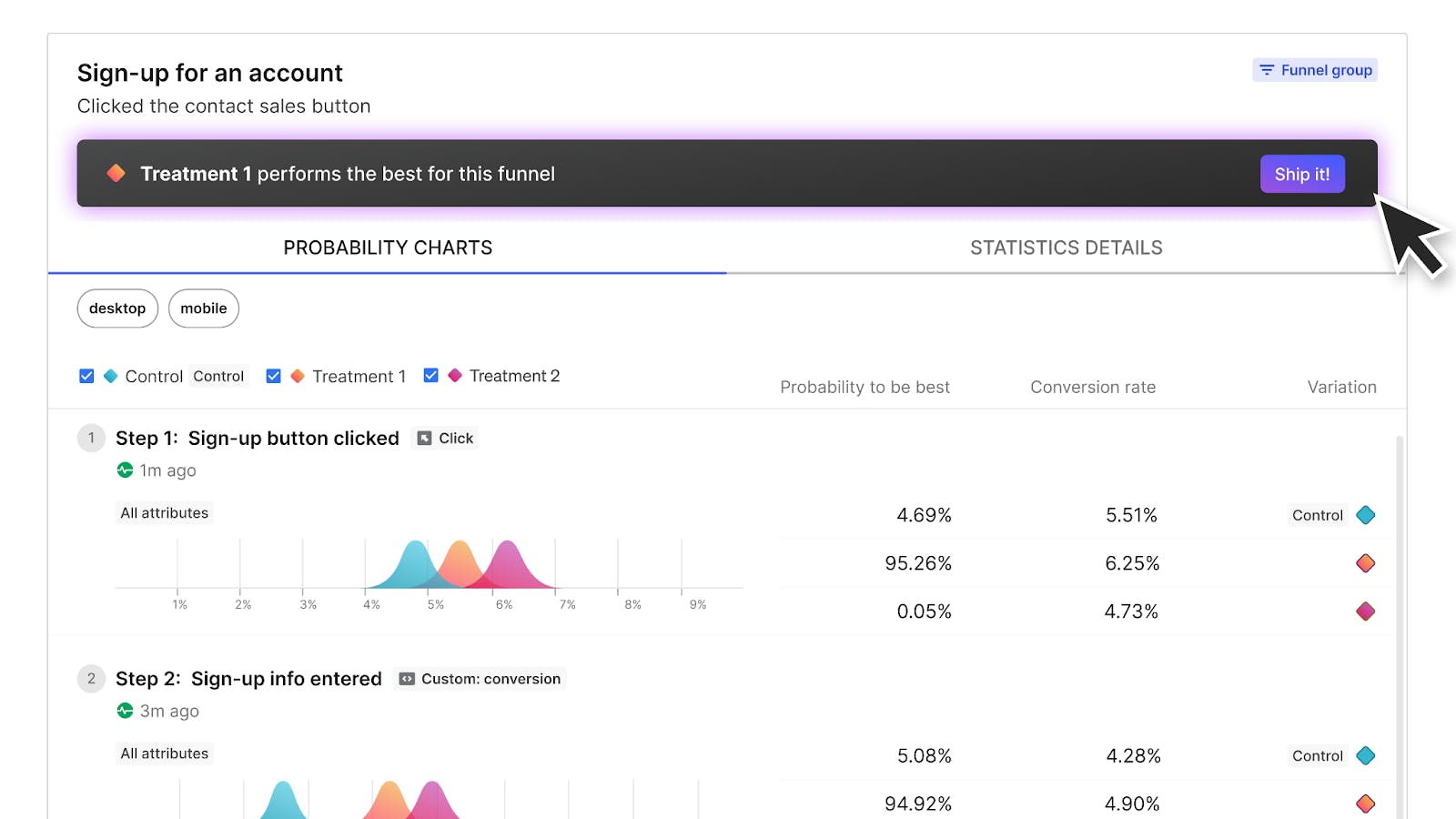The image size is (1456, 819).
Task: Click the orange diamond in the banner
Action: coord(116,173)
